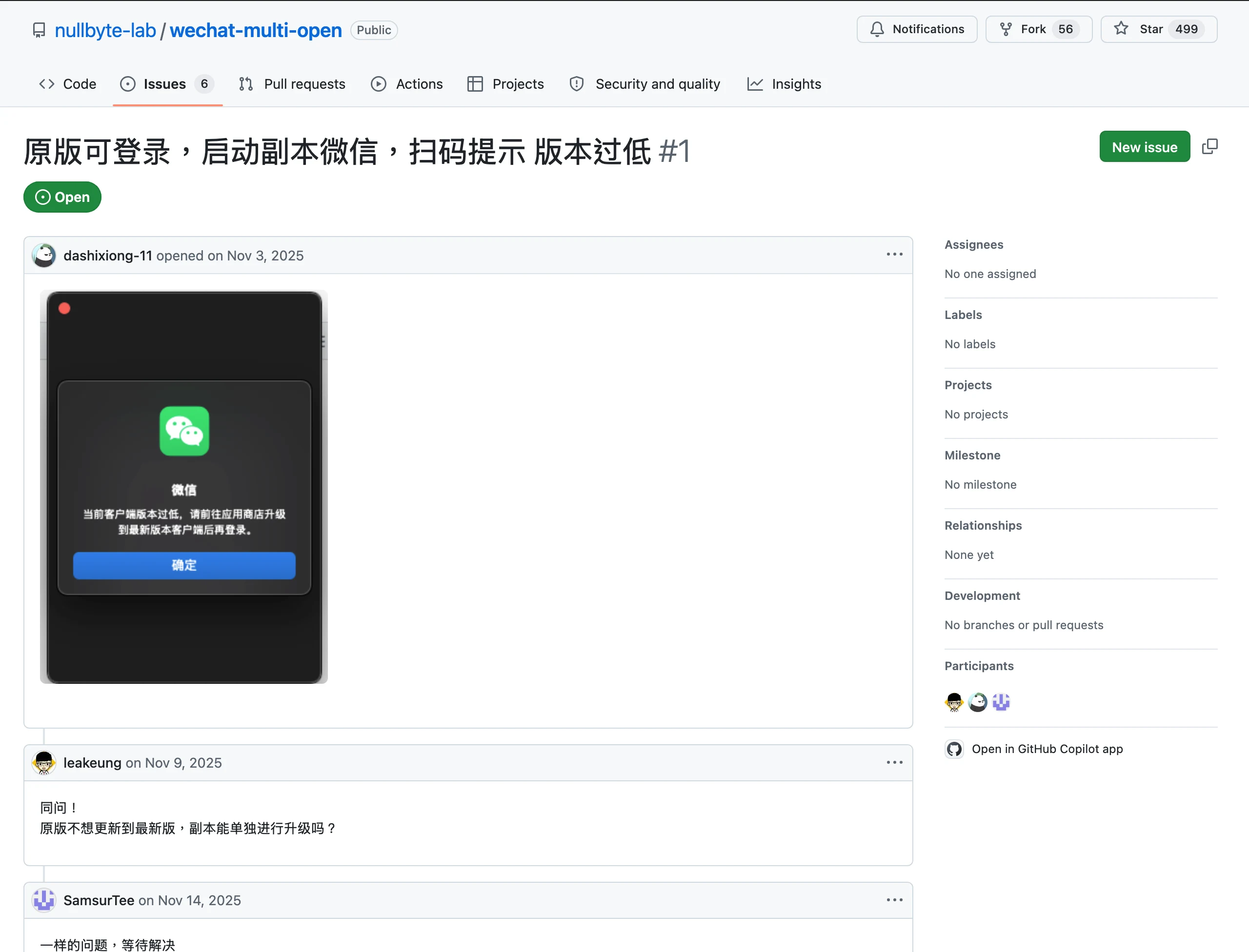The height and width of the screenshot is (952, 1249).
Task: Open the Projects tab
Action: tap(506, 84)
